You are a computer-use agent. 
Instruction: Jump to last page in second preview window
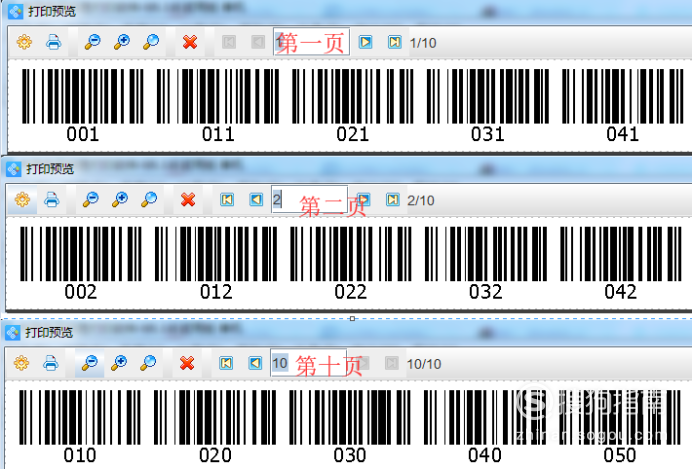click(393, 200)
